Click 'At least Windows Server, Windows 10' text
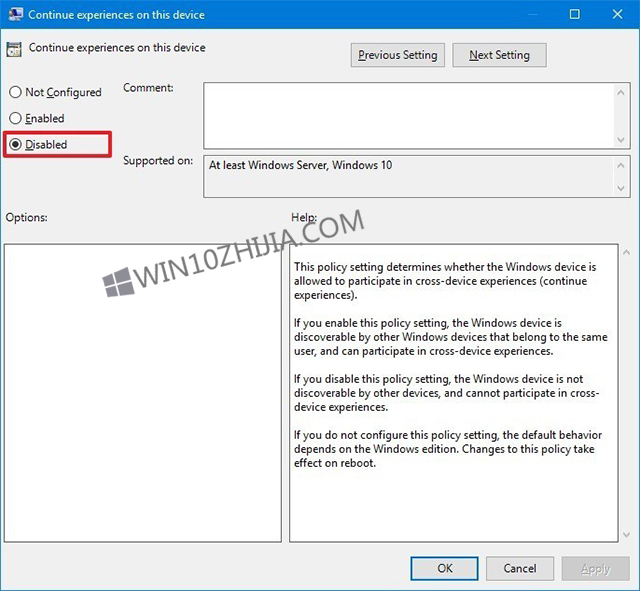The width and height of the screenshot is (640, 591). click(300, 165)
